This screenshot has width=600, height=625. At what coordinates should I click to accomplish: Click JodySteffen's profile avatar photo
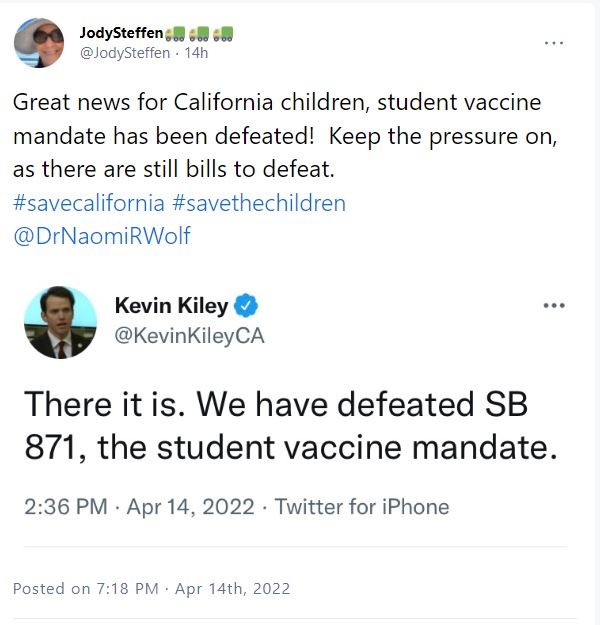pyautogui.click(x=39, y=41)
